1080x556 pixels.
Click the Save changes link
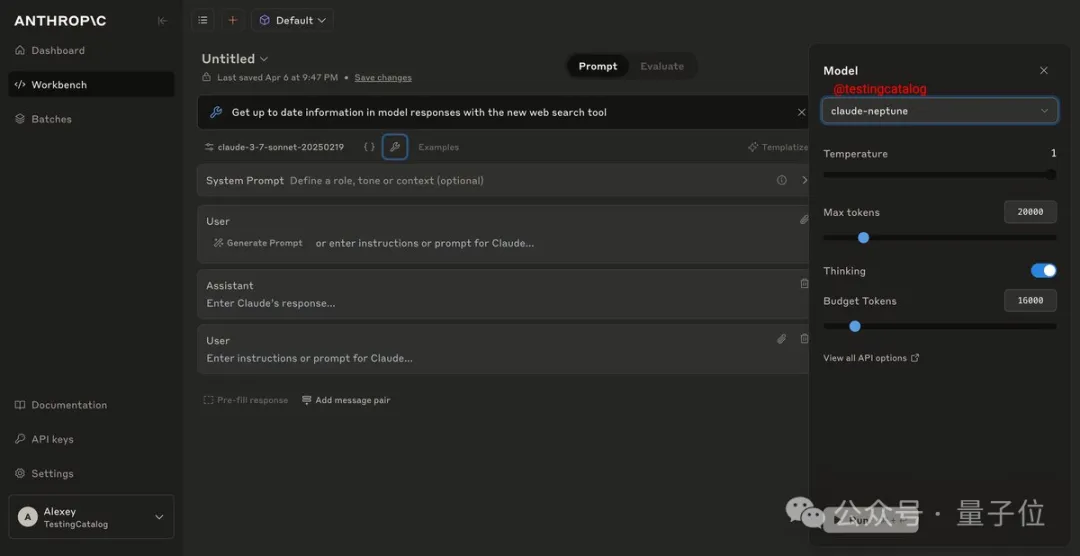click(383, 78)
